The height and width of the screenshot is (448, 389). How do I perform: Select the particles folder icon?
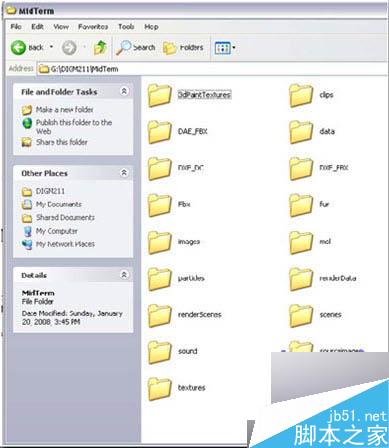tap(160, 279)
